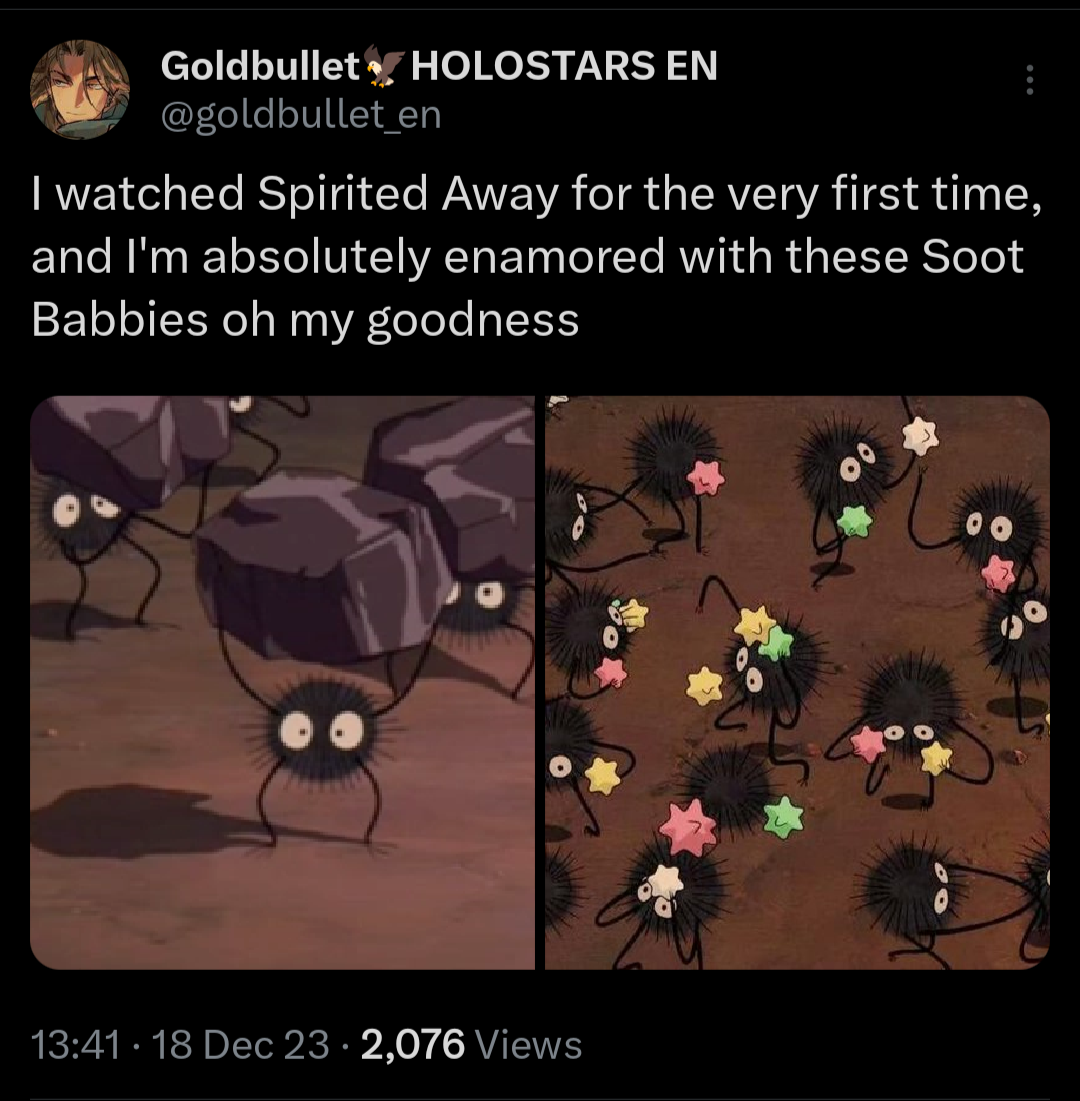
Task: Click the HOLOSTARS EN name text
Action: click(x=564, y=66)
